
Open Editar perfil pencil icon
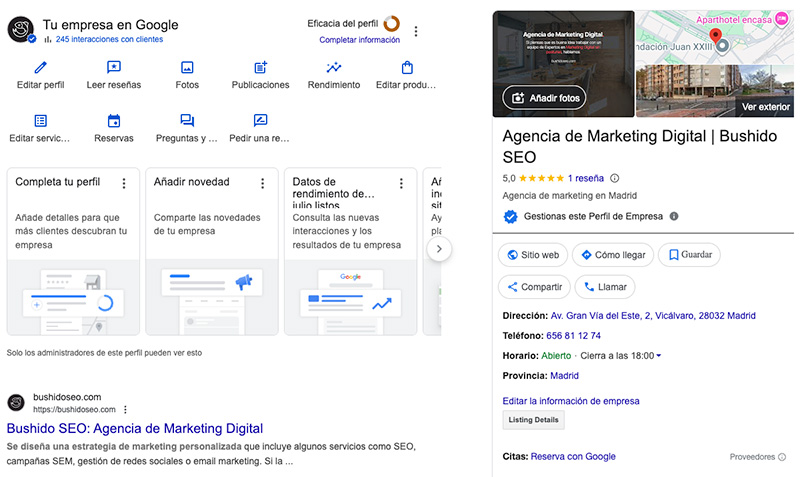(40, 67)
